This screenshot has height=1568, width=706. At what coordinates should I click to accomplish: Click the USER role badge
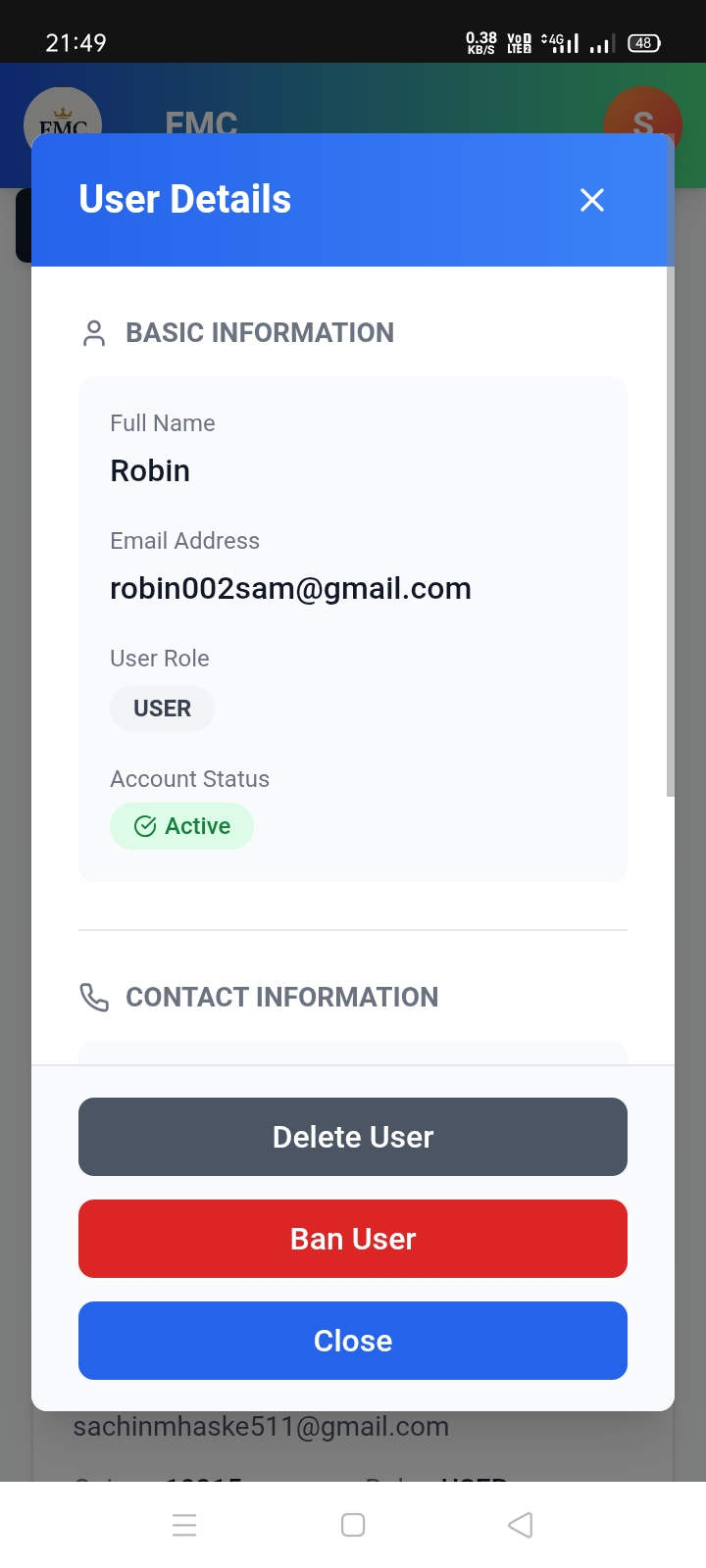pyautogui.click(x=162, y=709)
